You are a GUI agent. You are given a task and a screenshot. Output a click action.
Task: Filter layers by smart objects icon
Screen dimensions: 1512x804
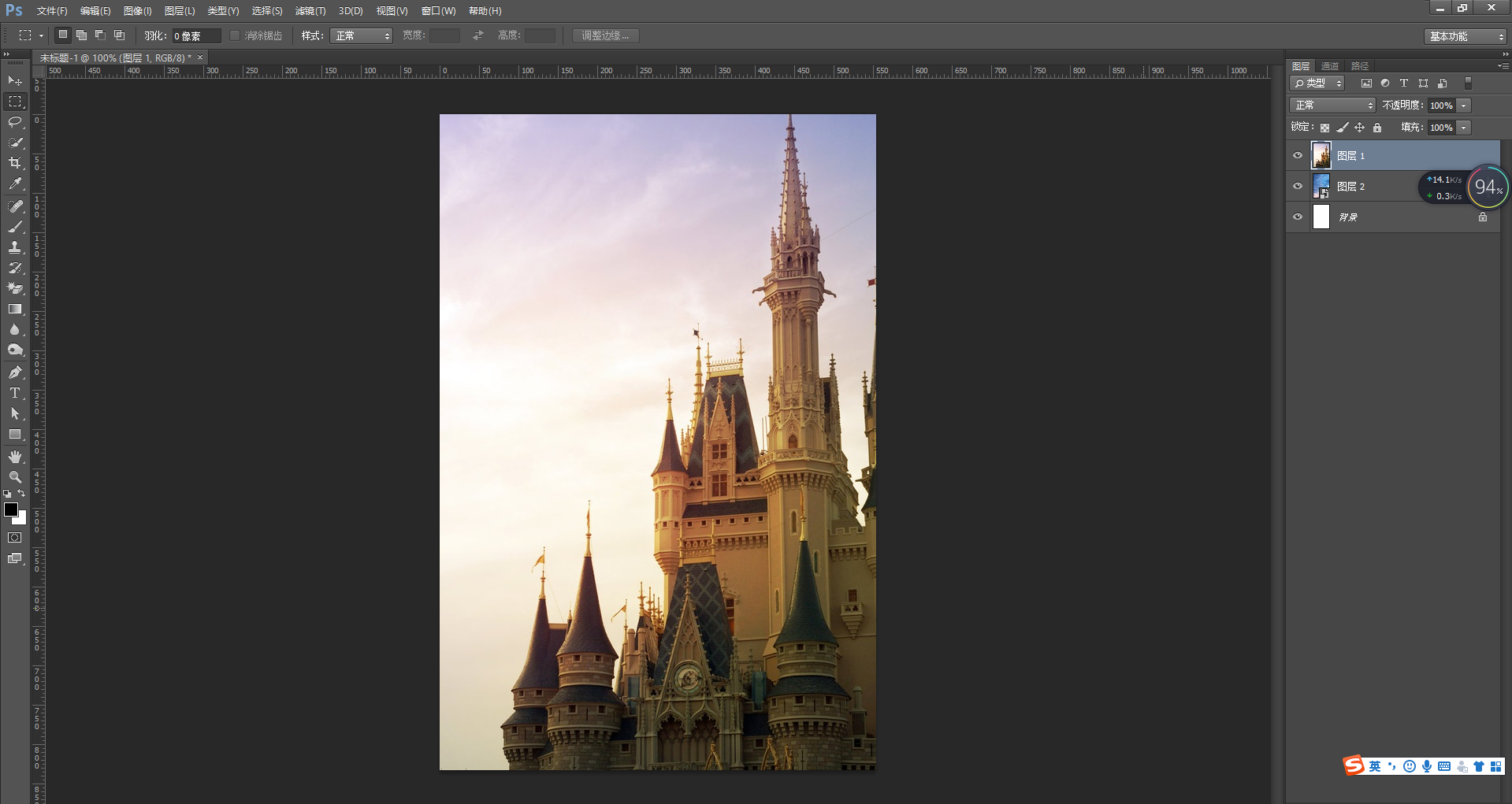click(1443, 83)
